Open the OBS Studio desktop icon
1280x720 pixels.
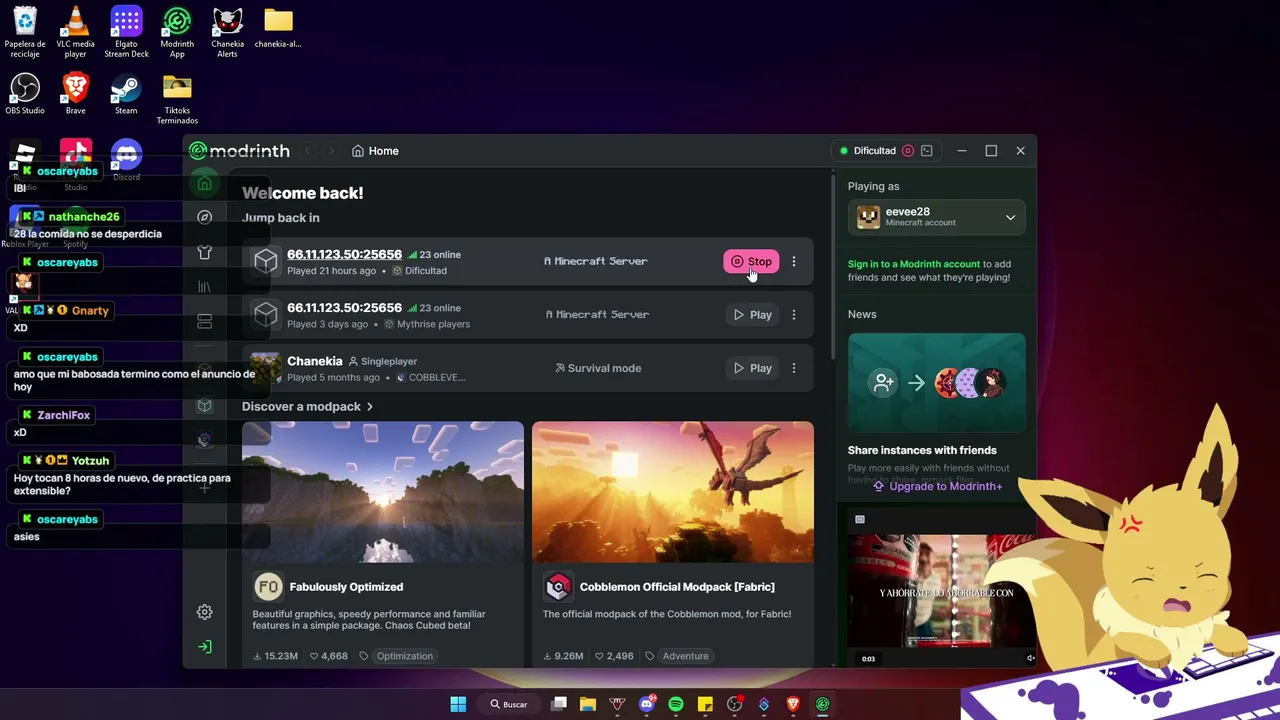[25, 94]
